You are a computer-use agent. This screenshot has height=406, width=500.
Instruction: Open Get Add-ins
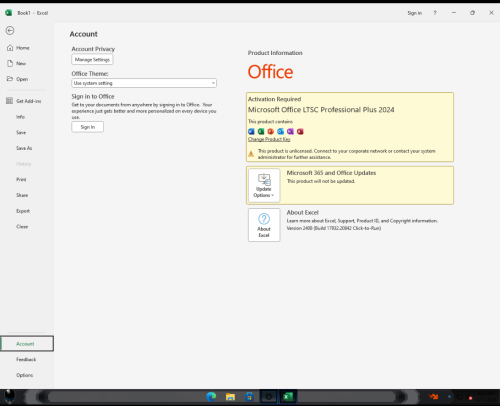[x=24, y=101]
